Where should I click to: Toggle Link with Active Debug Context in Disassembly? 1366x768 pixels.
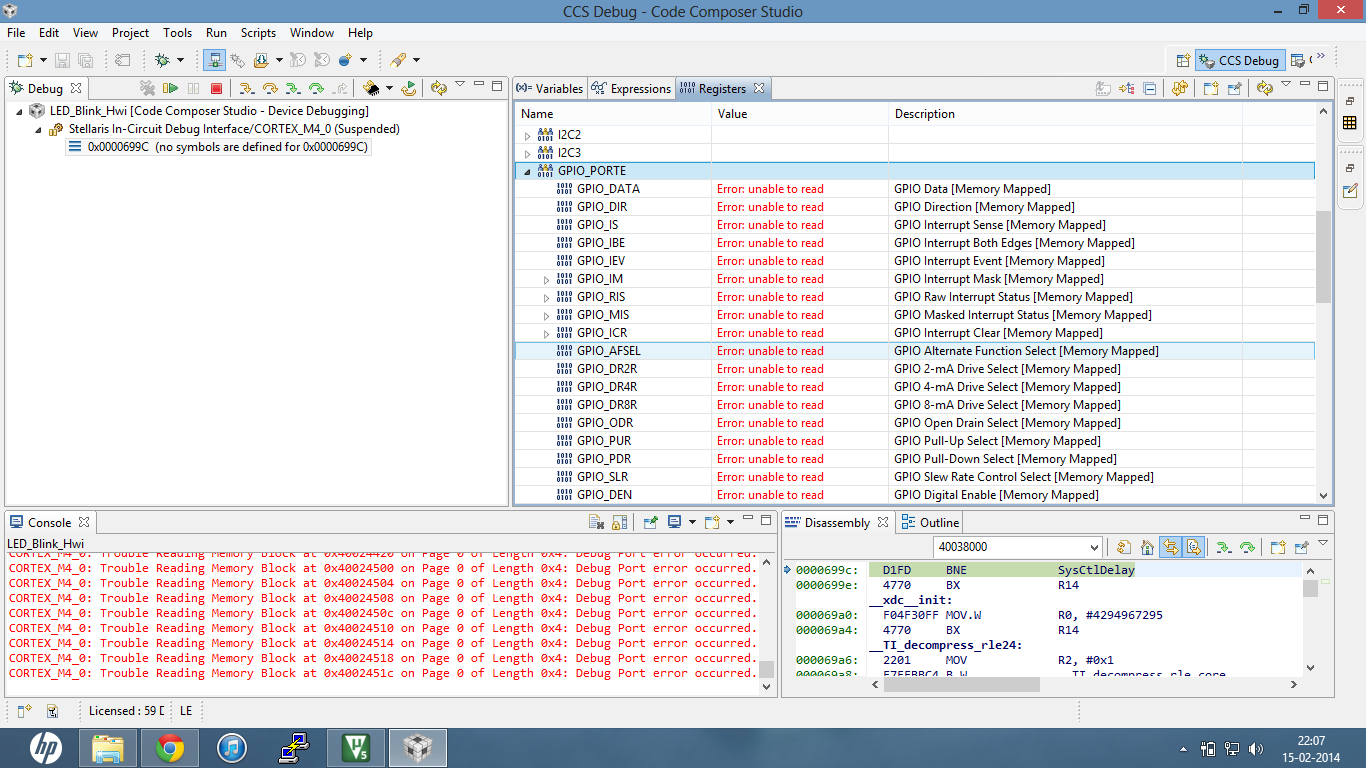(x=1170, y=547)
